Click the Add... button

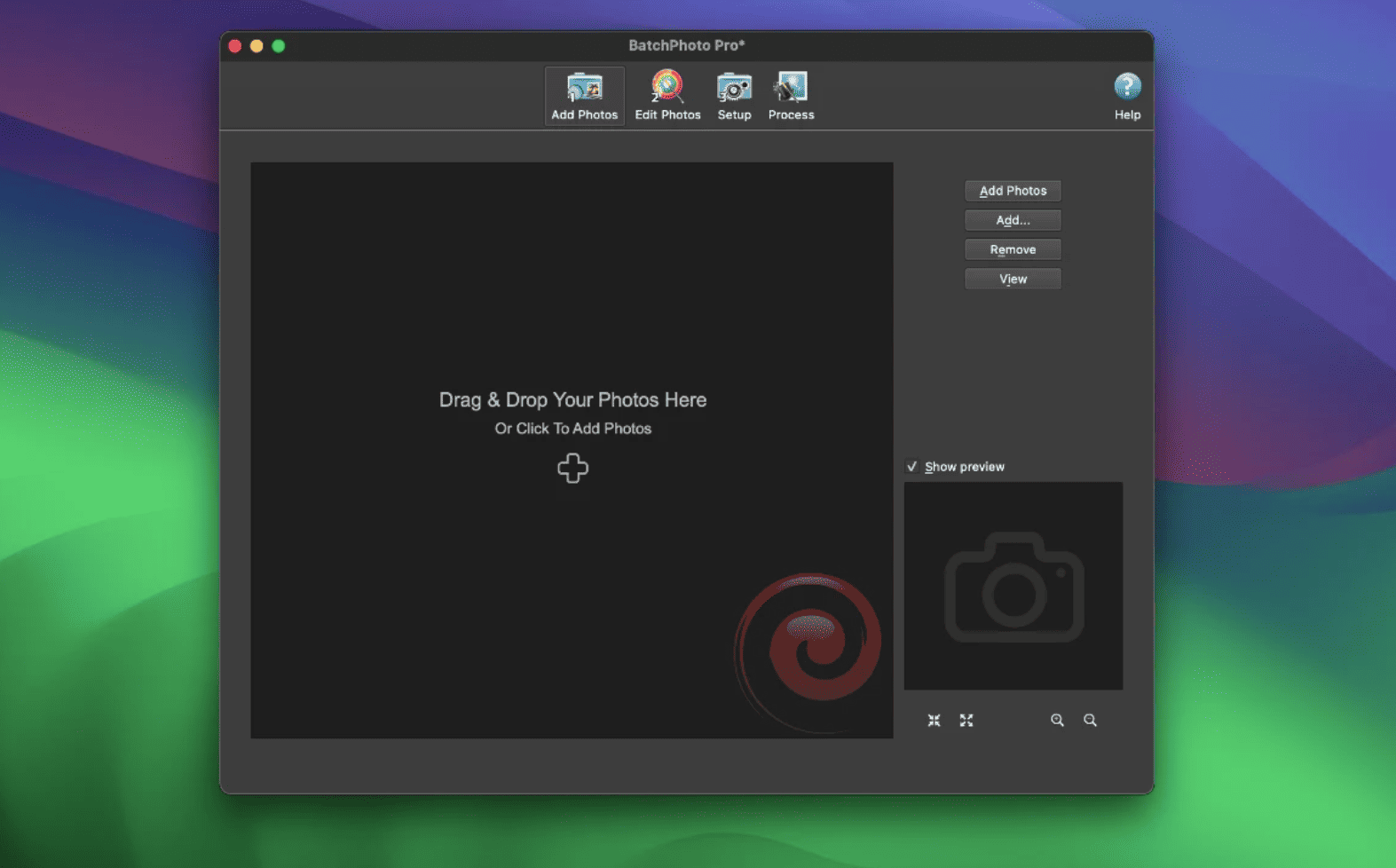1013,220
